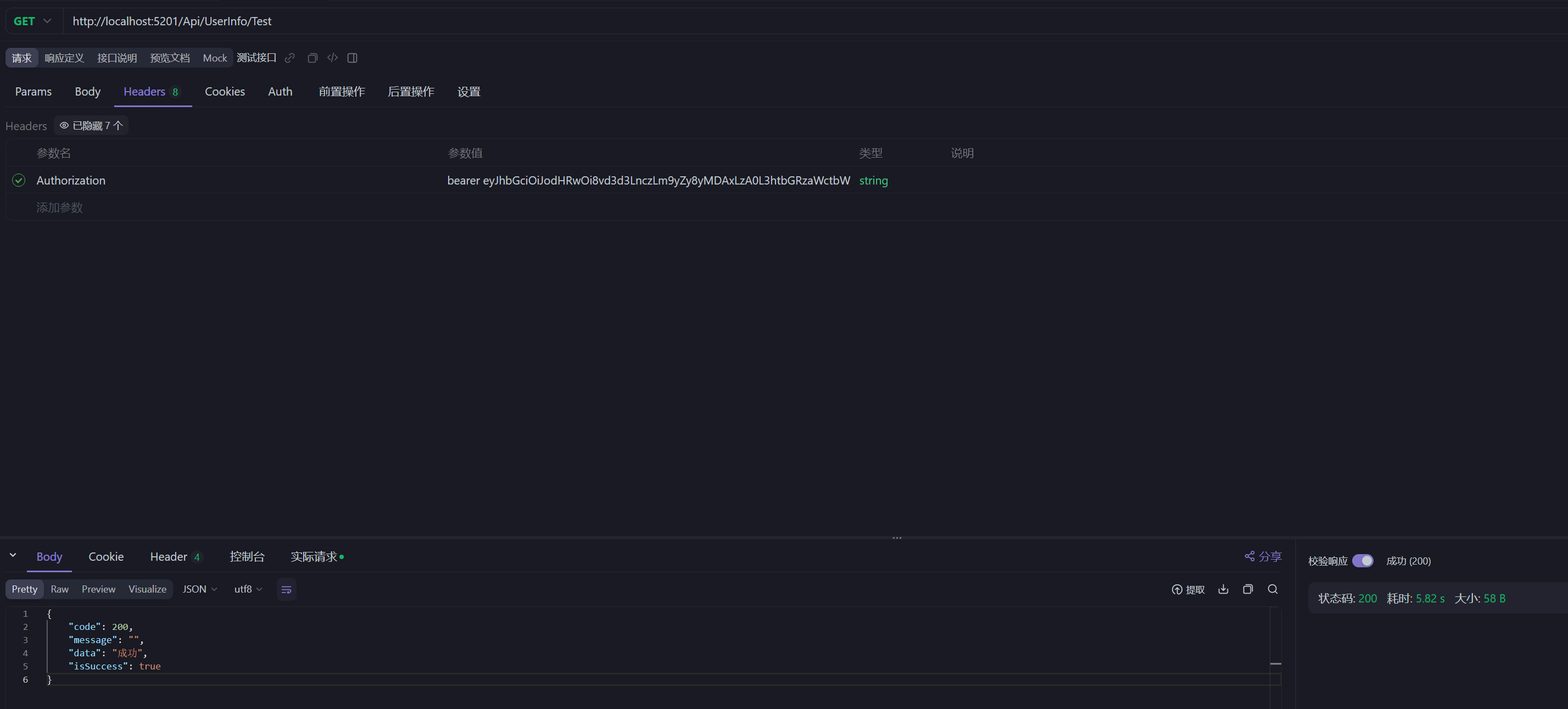Open the 控制台 tab

tap(247, 556)
